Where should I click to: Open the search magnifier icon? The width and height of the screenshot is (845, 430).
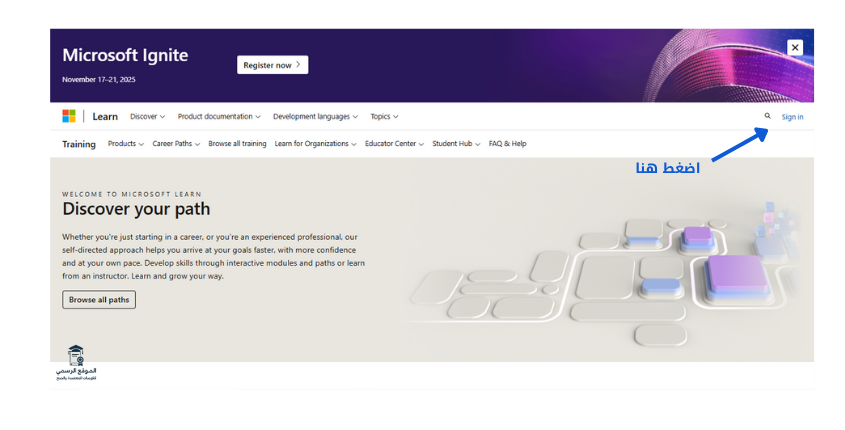pyautogui.click(x=767, y=116)
